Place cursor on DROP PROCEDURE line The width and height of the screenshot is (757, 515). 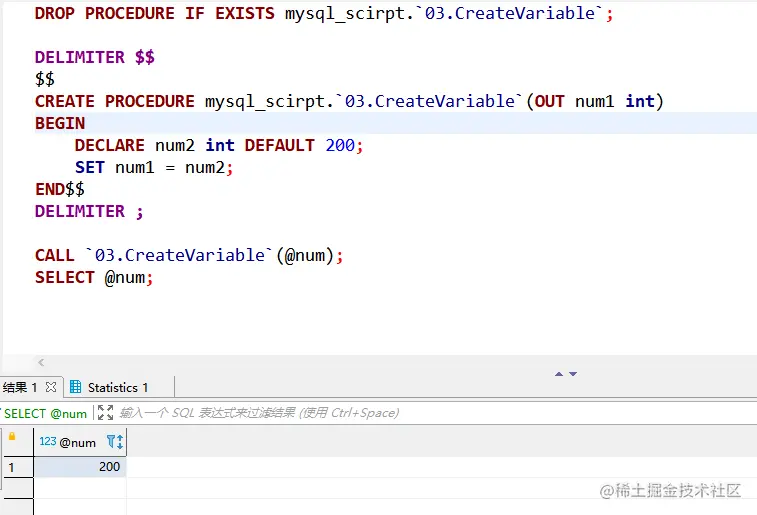pos(324,14)
